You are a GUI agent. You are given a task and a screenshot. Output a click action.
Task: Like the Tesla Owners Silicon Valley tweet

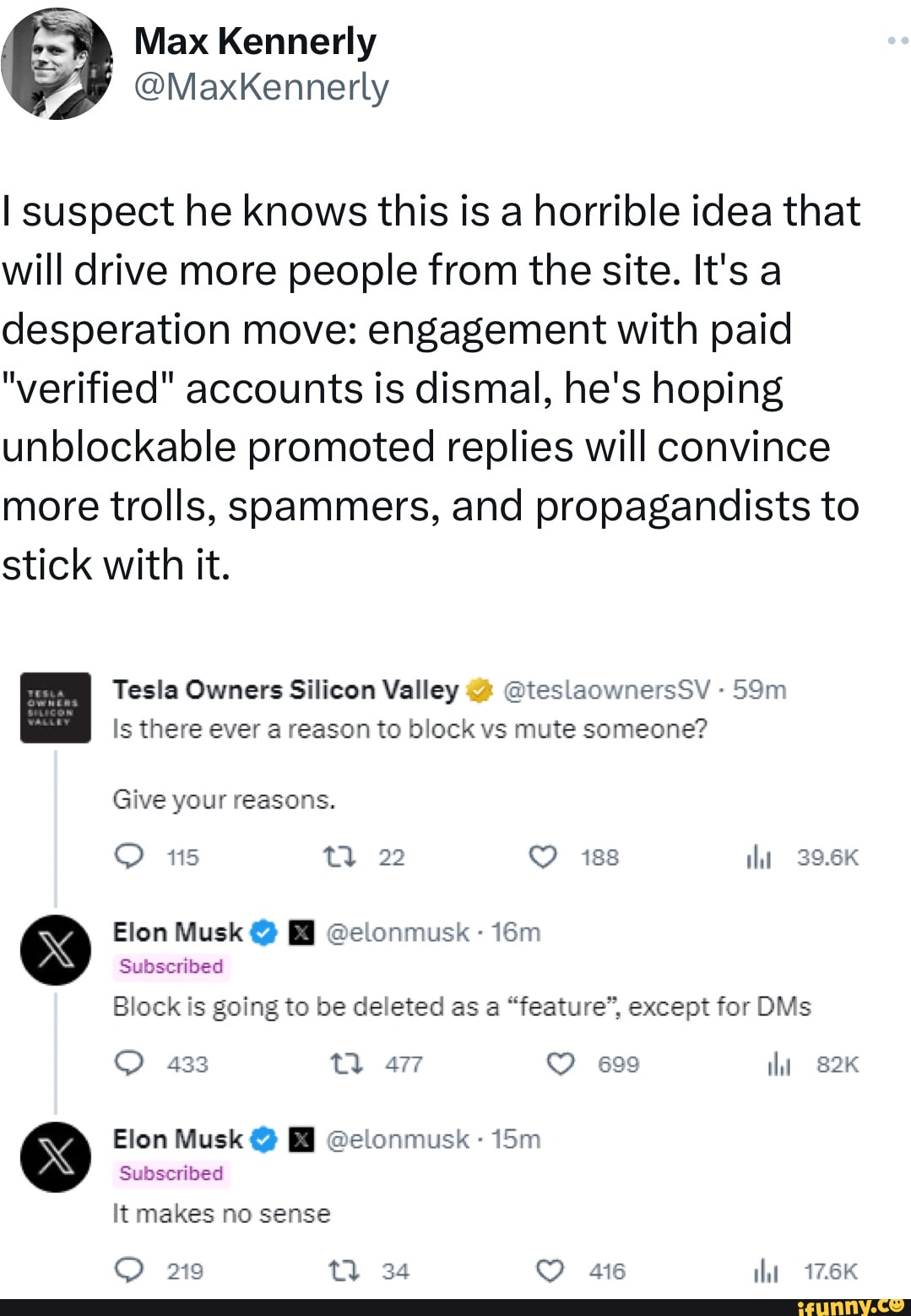point(543,857)
